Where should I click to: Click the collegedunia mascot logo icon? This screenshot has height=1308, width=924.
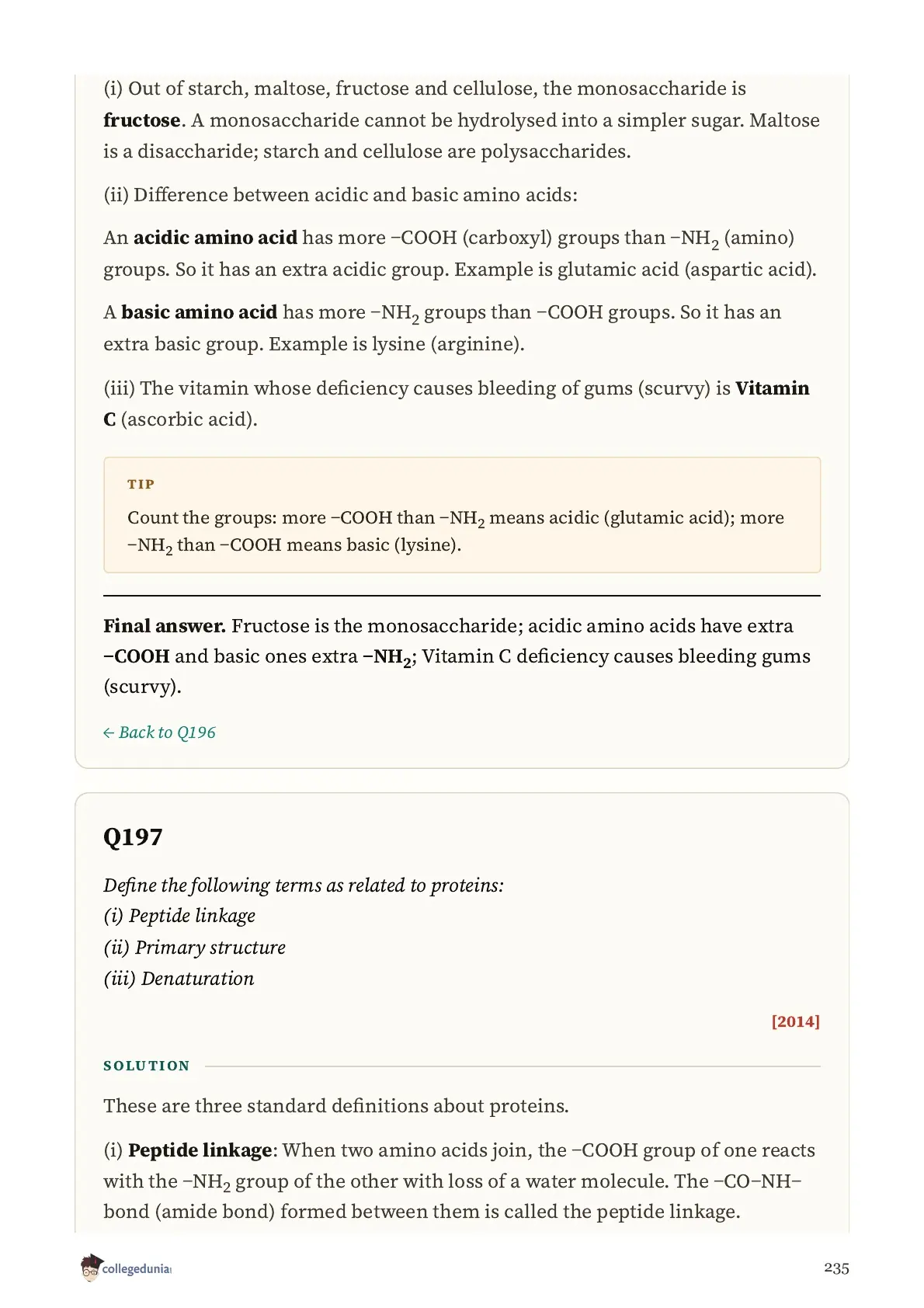91,1268
